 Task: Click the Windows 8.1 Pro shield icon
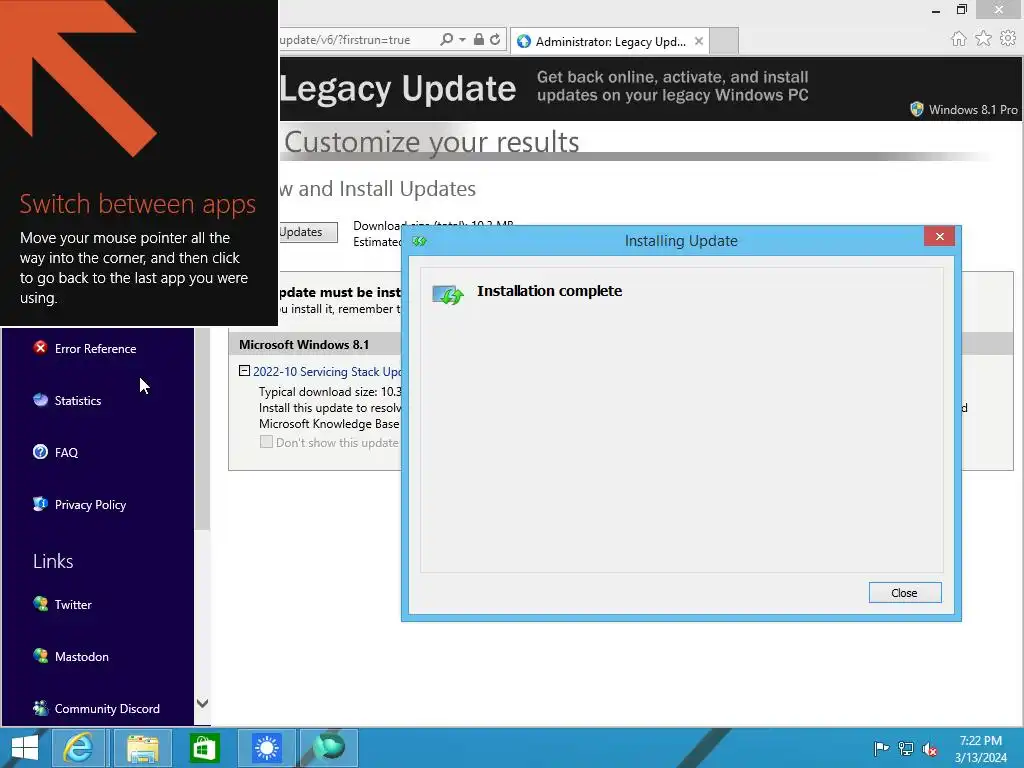tap(917, 109)
